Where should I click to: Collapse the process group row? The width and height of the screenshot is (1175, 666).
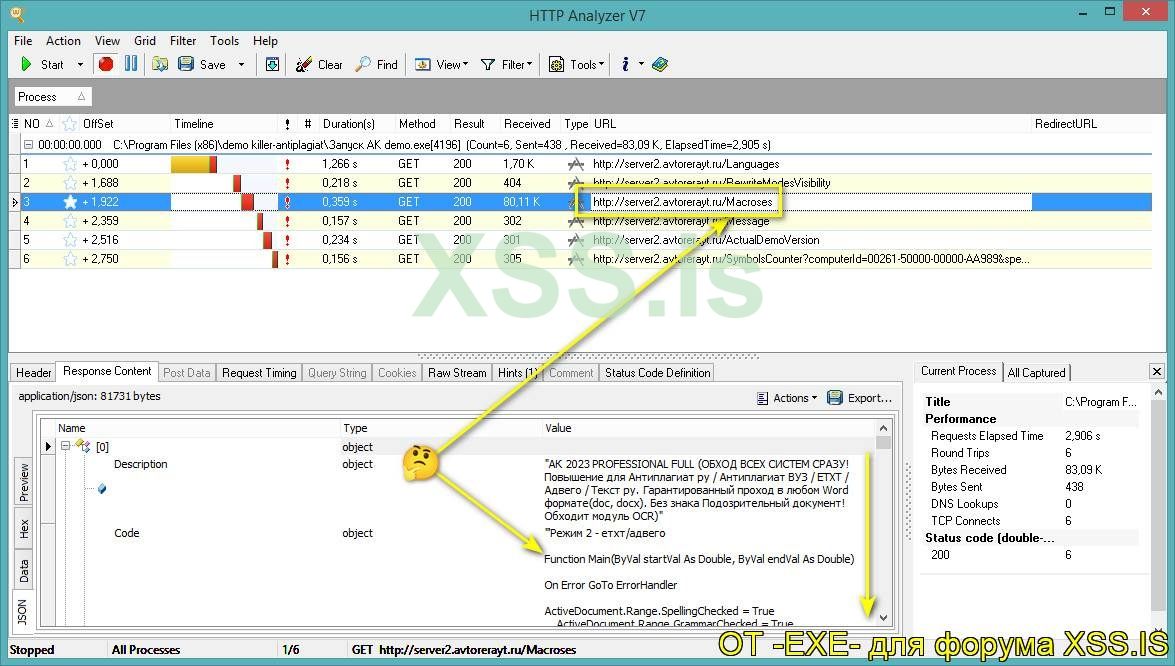tap(28, 145)
